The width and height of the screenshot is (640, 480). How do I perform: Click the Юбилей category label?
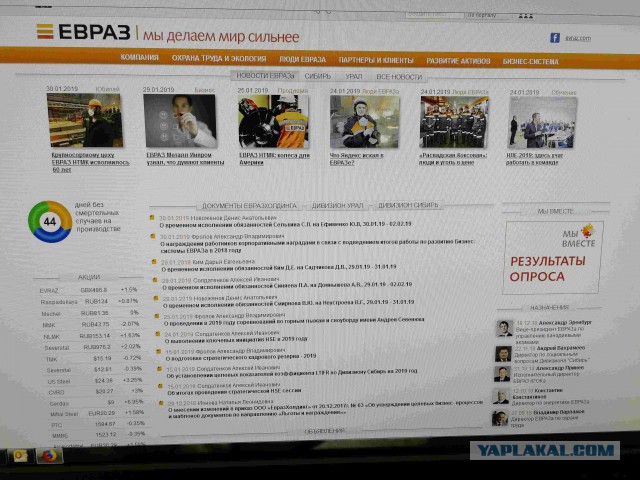107,89
